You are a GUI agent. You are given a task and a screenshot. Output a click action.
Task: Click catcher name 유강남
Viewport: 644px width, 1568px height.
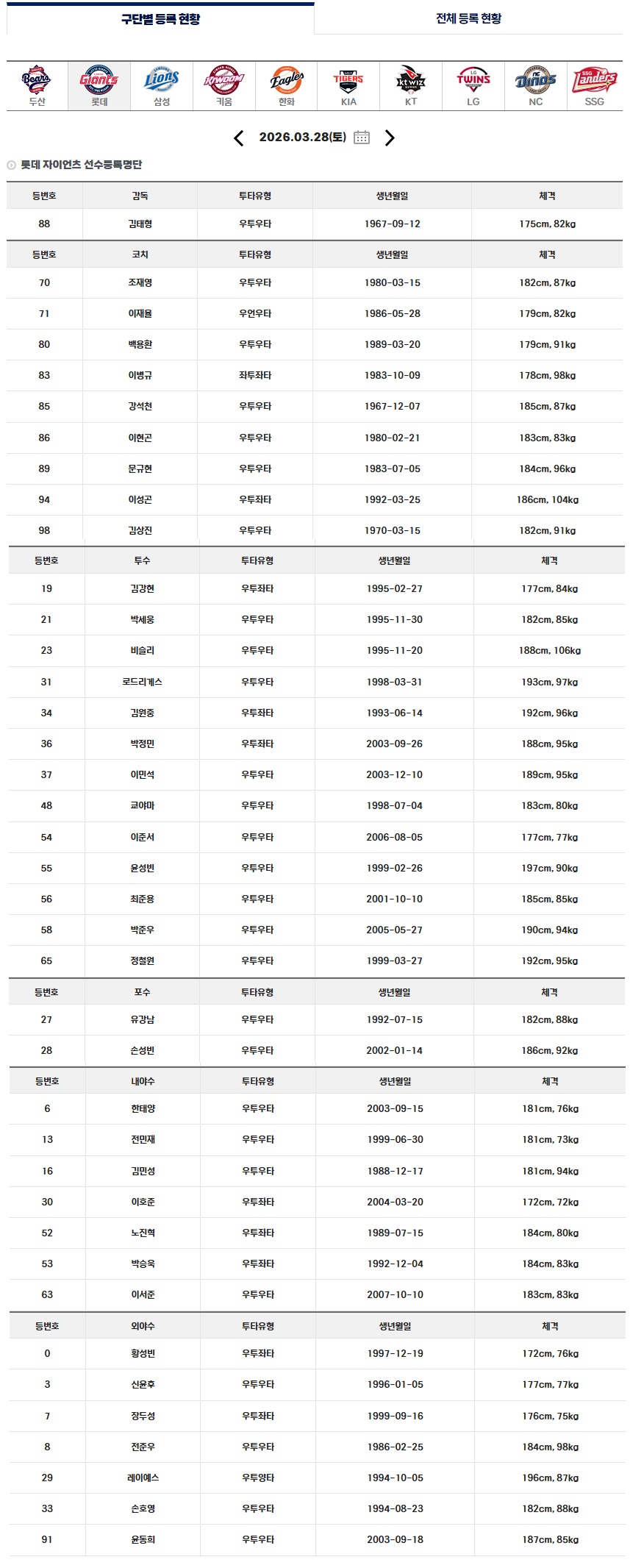tap(142, 1020)
